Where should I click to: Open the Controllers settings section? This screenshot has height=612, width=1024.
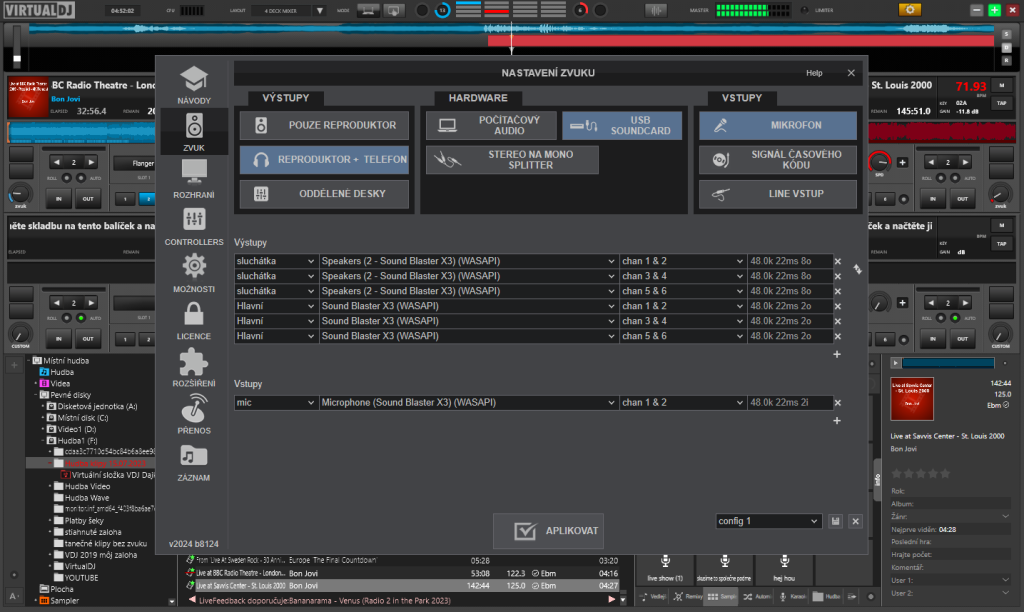click(194, 225)
